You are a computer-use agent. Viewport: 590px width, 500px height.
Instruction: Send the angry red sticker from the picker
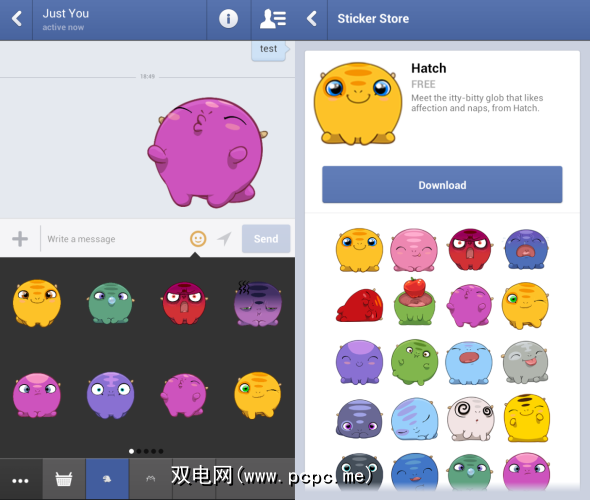[x=184, y=303]
